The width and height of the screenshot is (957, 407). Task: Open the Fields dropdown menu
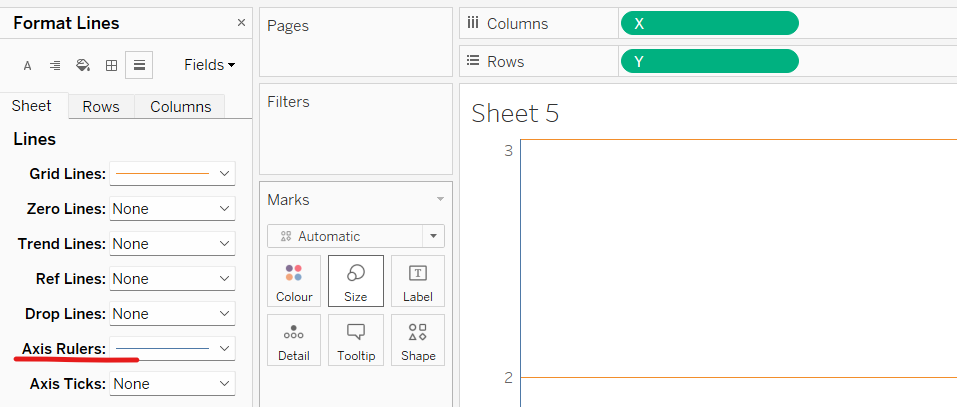click(x=209, y=65)
